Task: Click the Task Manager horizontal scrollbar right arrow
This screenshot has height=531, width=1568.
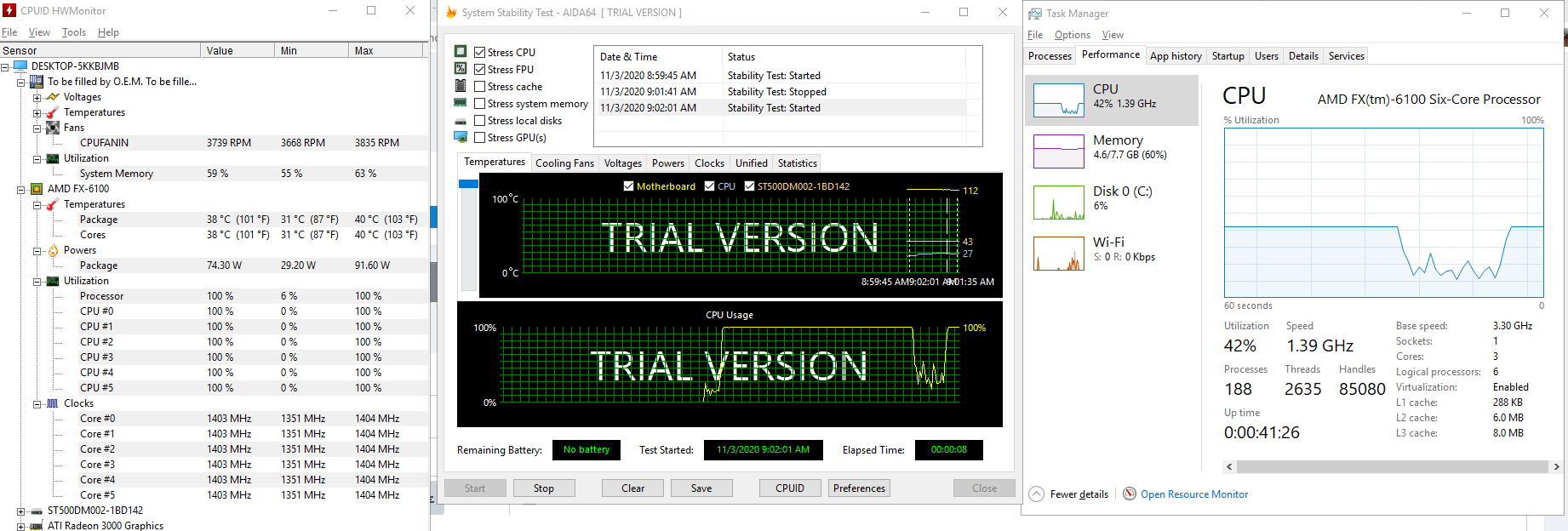Action: pyautogui.click(x=1556, y=467)
